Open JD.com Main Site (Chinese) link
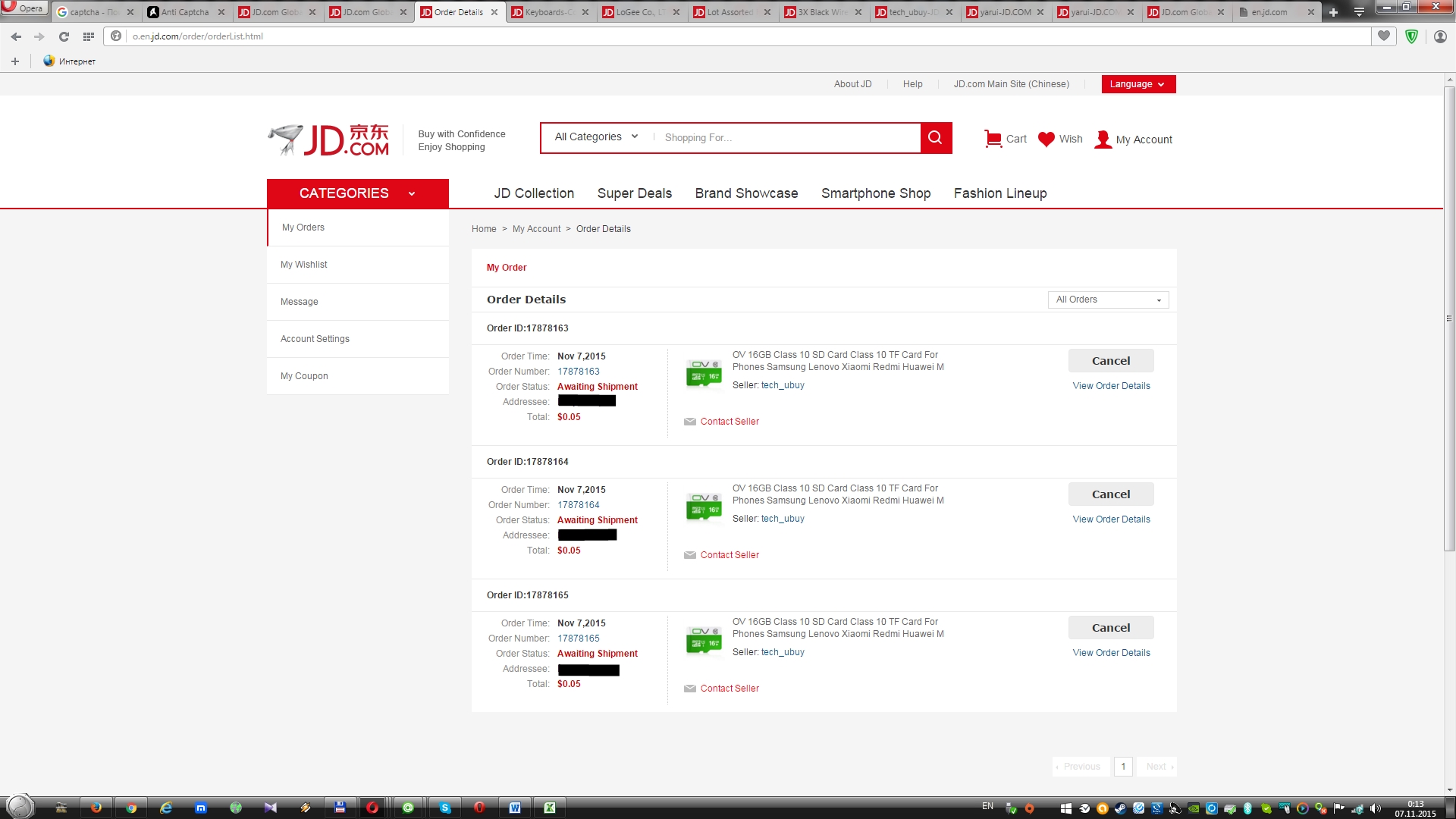Image resolution: width=1456 pixels, height=819 pixels. [1011, 84]
